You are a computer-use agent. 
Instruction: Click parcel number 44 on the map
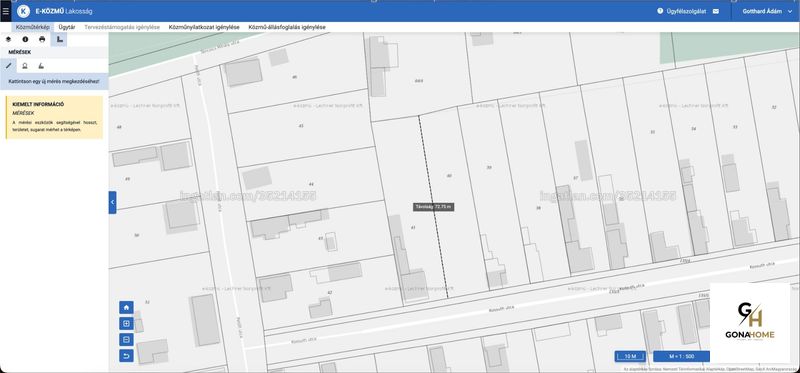(x=311, y=184)
